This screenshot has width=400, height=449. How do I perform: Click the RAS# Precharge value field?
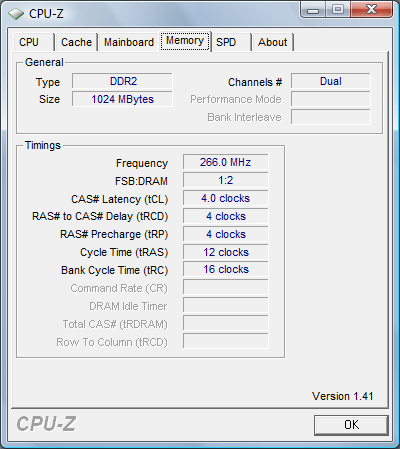click(x=226, y=234)
